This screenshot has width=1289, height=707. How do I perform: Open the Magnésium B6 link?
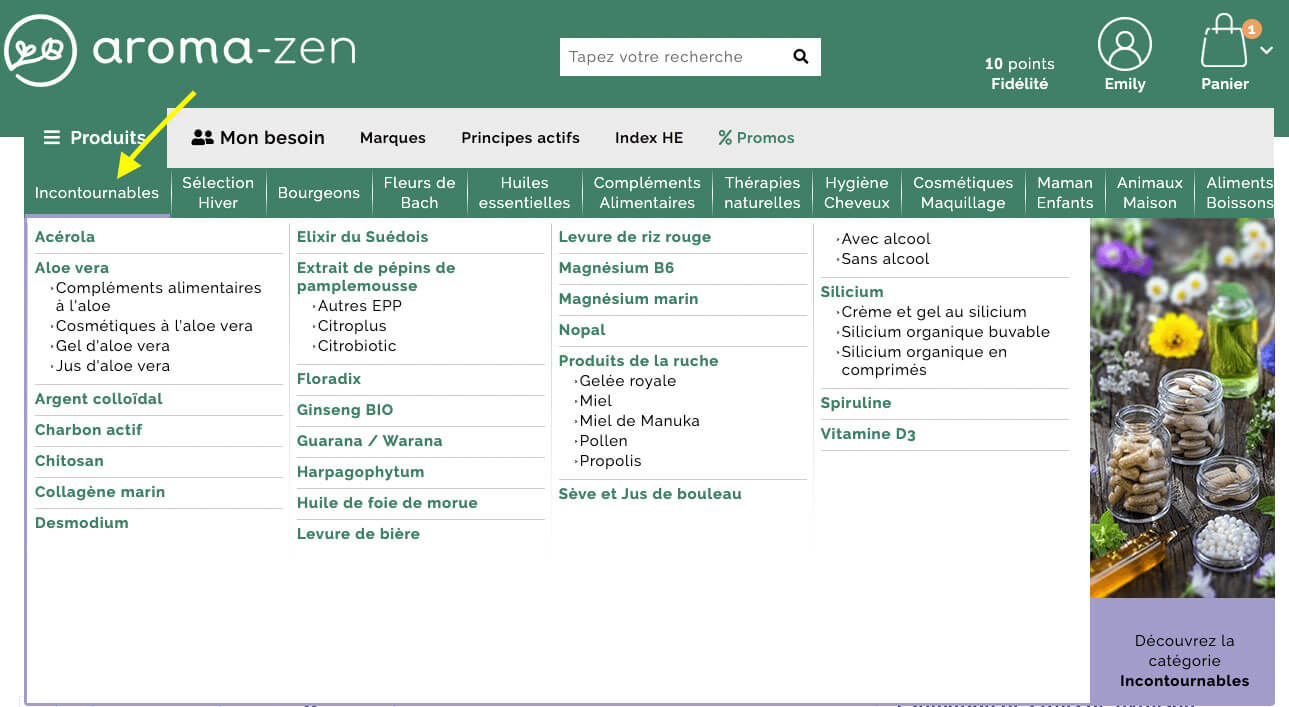click(x=617, y=268)
